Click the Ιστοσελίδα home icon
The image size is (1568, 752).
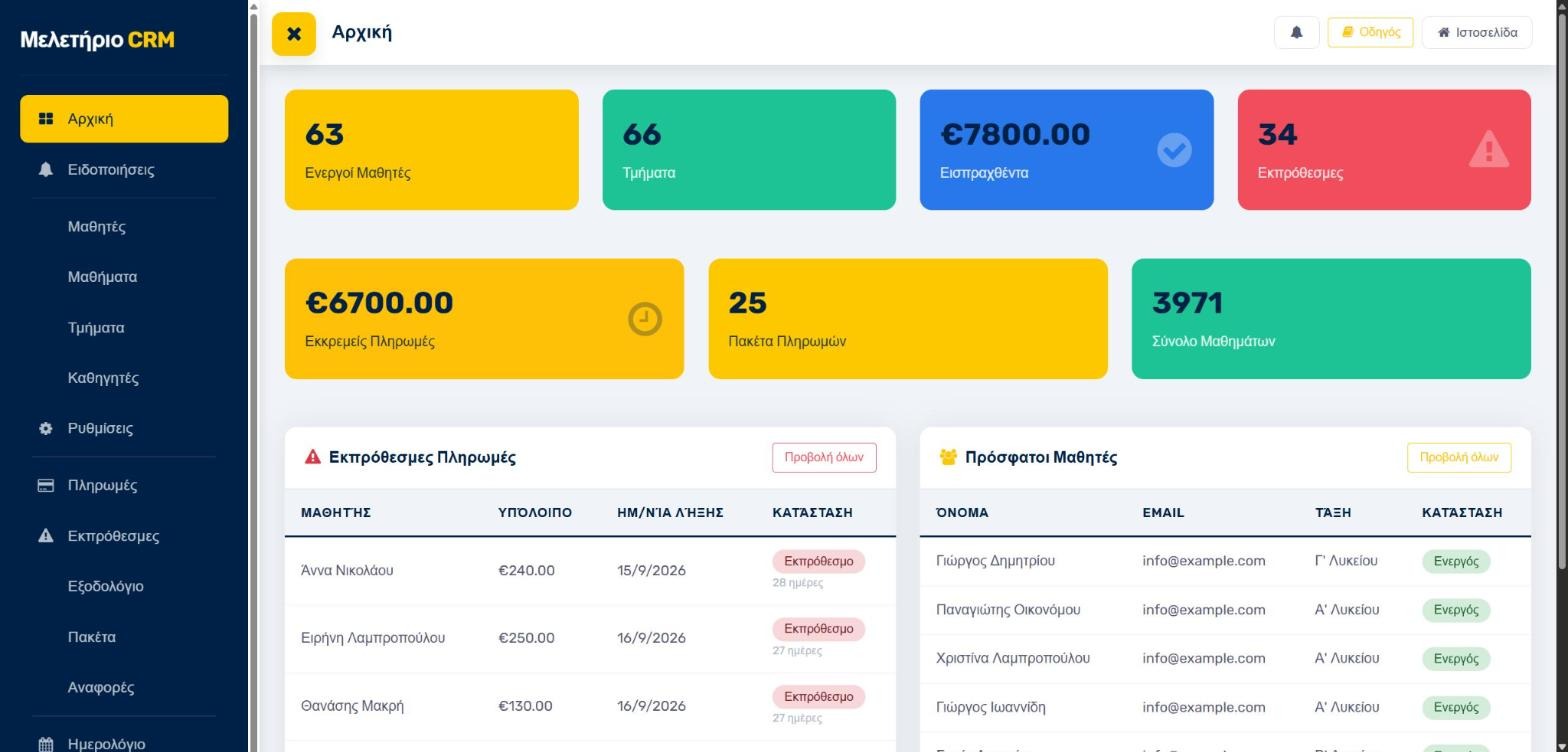tap(1444, 32)
